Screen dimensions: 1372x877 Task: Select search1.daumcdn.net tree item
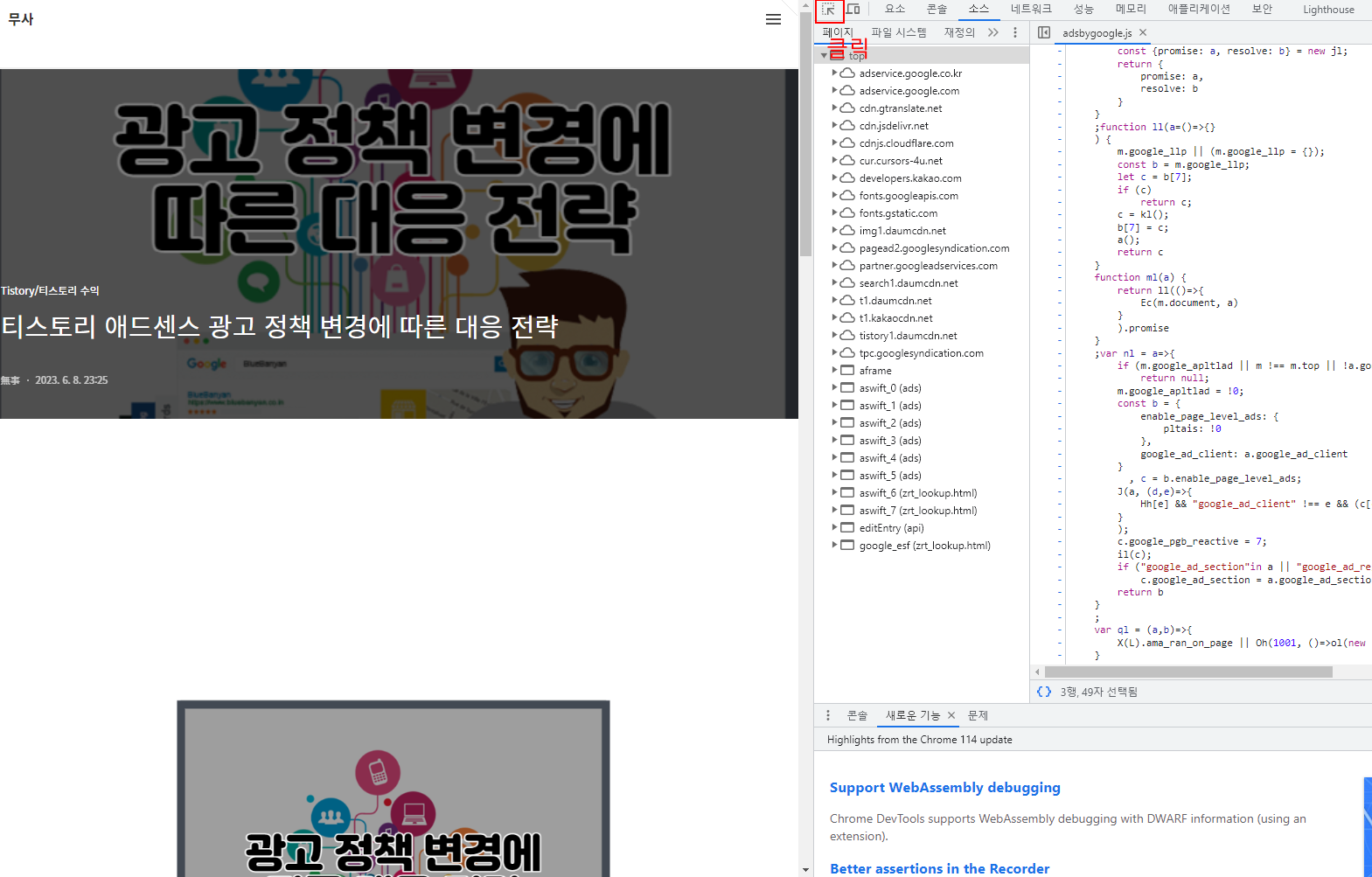point(909,283)
